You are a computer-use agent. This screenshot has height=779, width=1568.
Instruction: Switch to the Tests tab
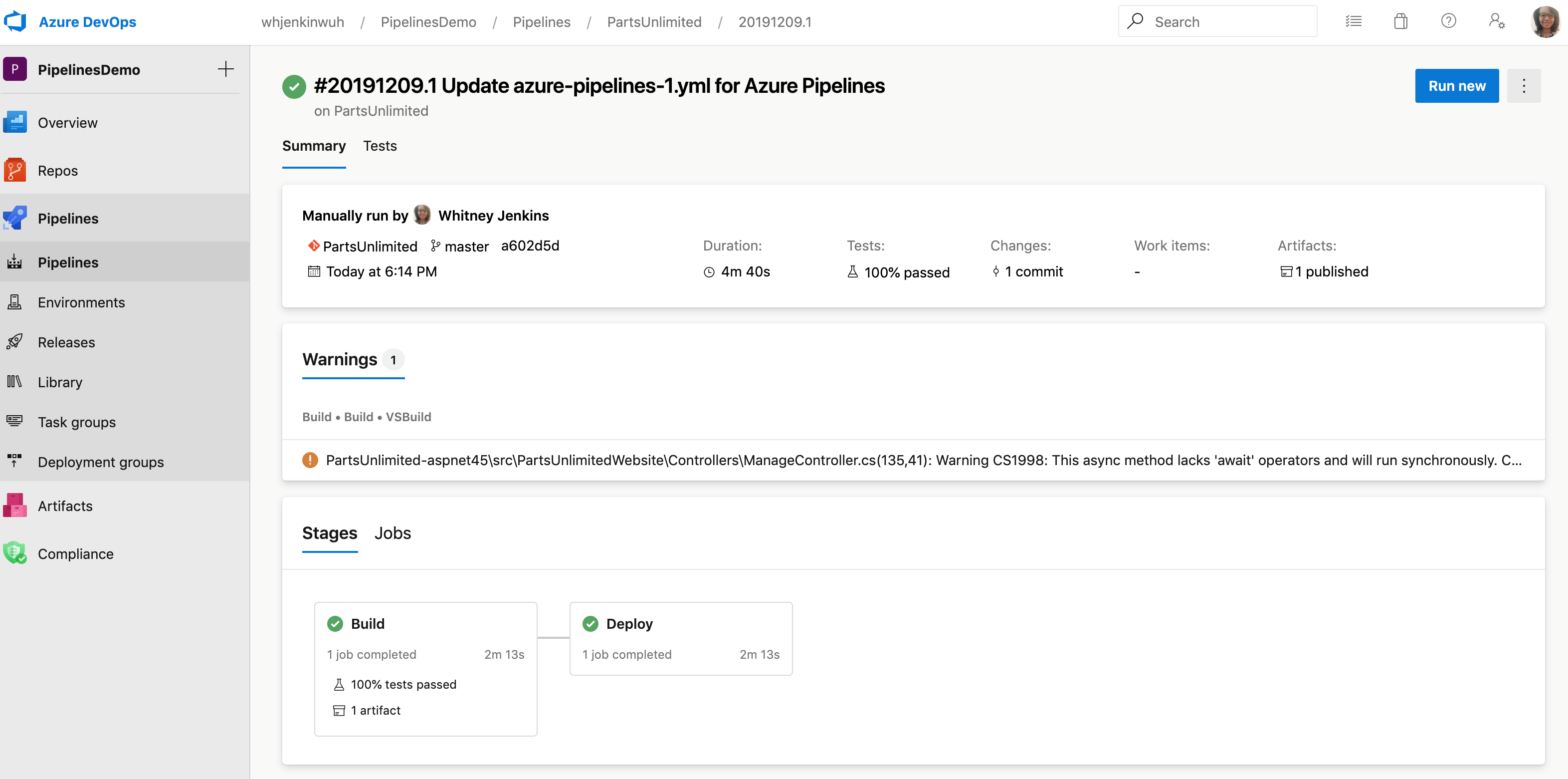point(380,145)
